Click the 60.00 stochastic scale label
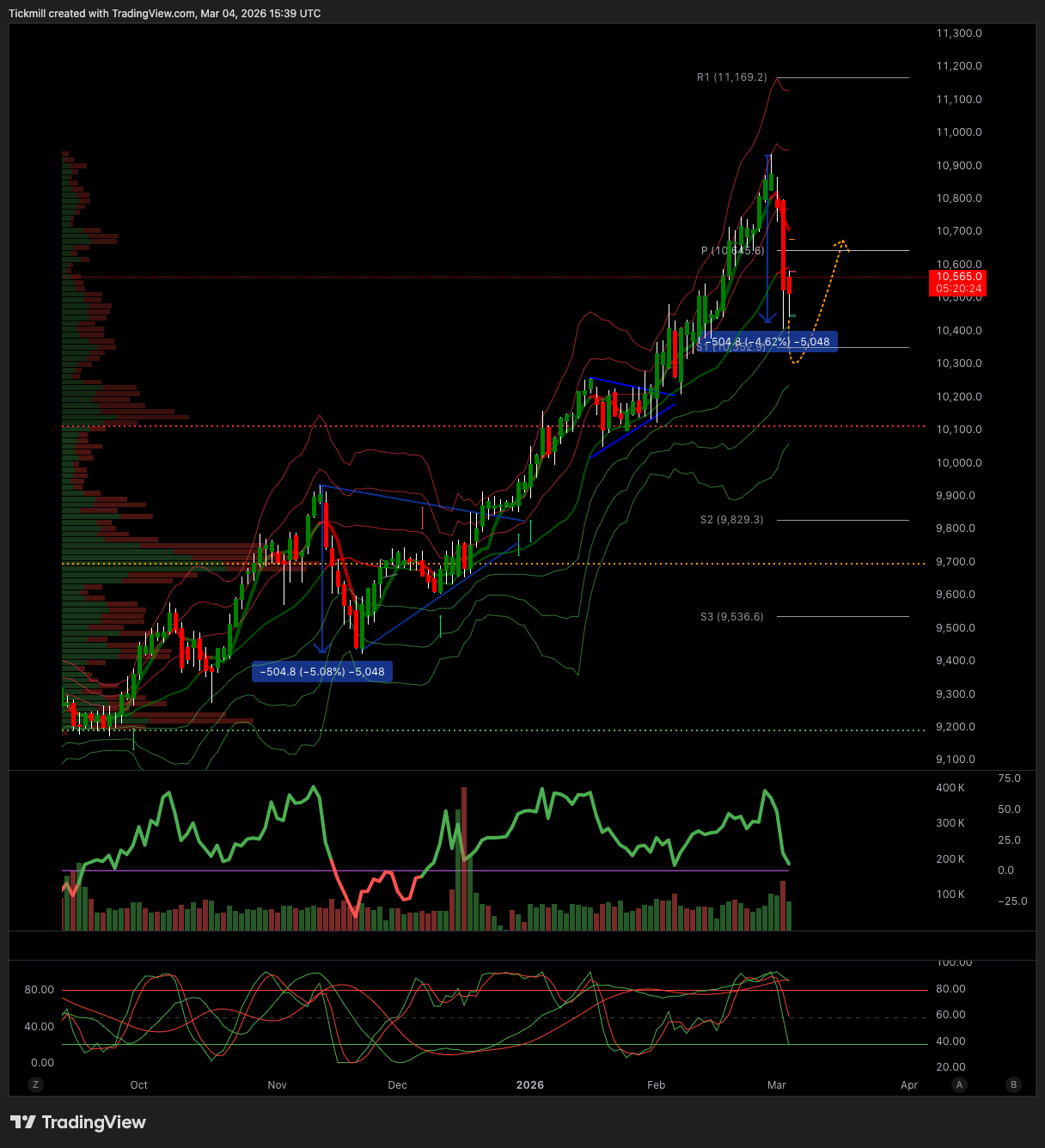Screen dimensions: 1045x1148 click(950, 1015)
